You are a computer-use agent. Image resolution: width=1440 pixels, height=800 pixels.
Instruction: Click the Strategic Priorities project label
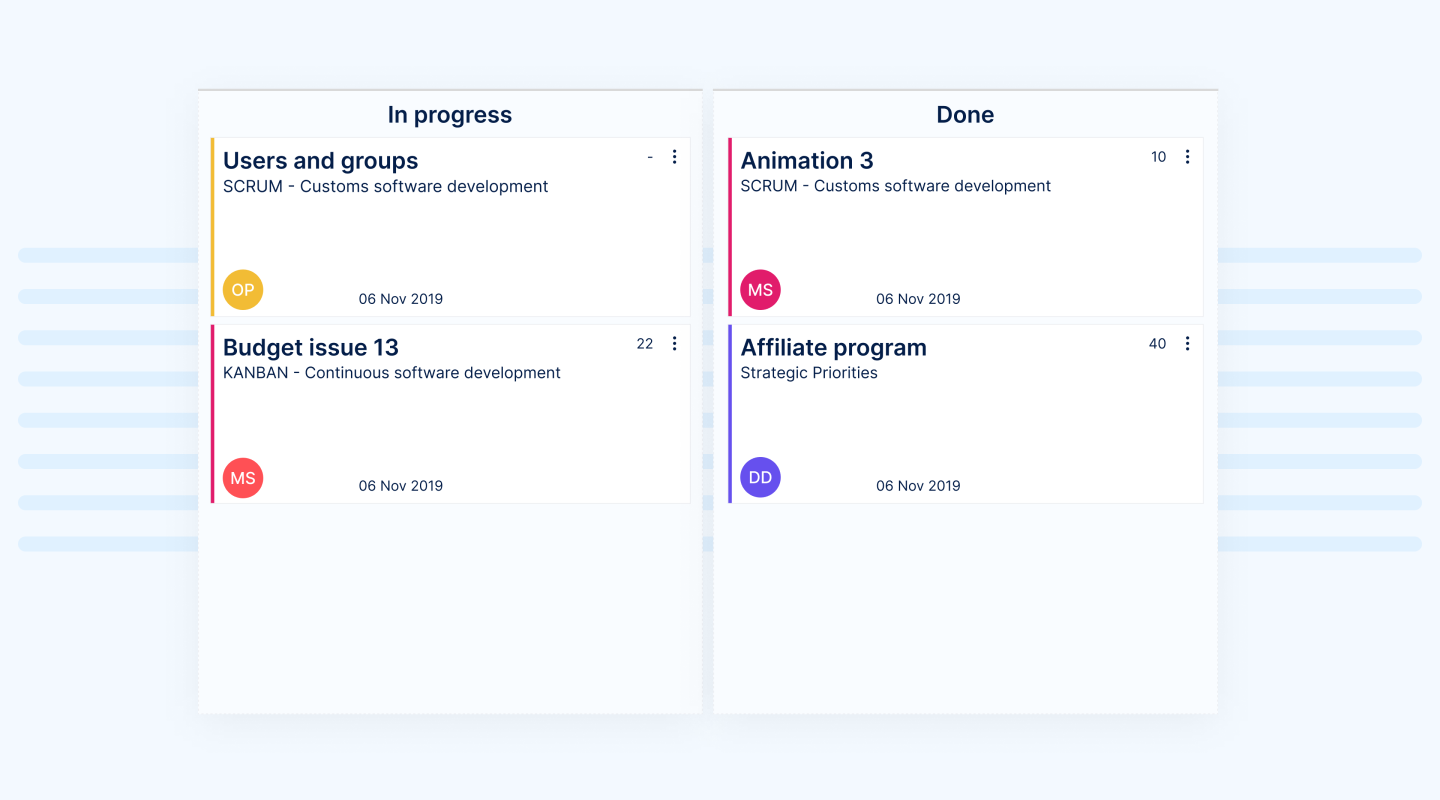click(809, 373)
